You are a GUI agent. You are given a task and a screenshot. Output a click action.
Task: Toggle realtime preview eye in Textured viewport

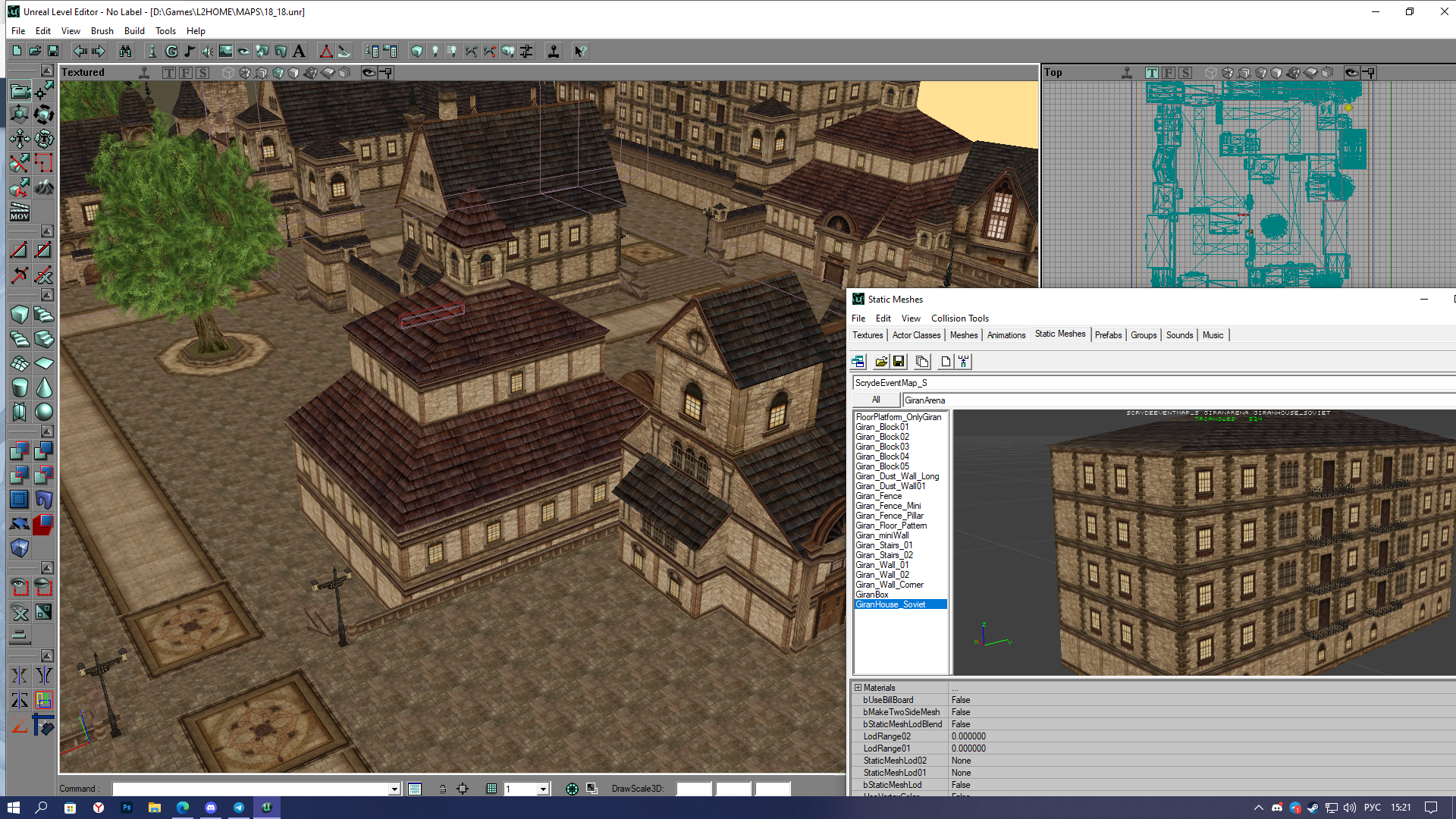369,73
